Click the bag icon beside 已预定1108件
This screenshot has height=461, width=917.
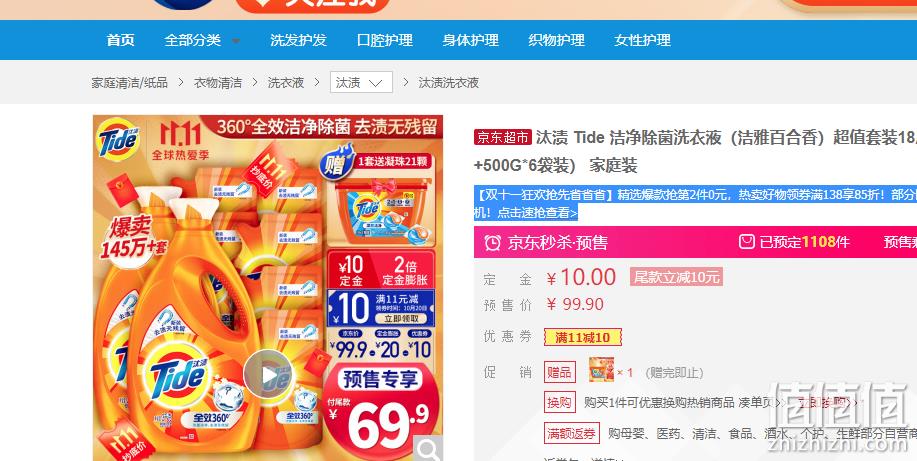pyautogui.click(x=746, y=242)
